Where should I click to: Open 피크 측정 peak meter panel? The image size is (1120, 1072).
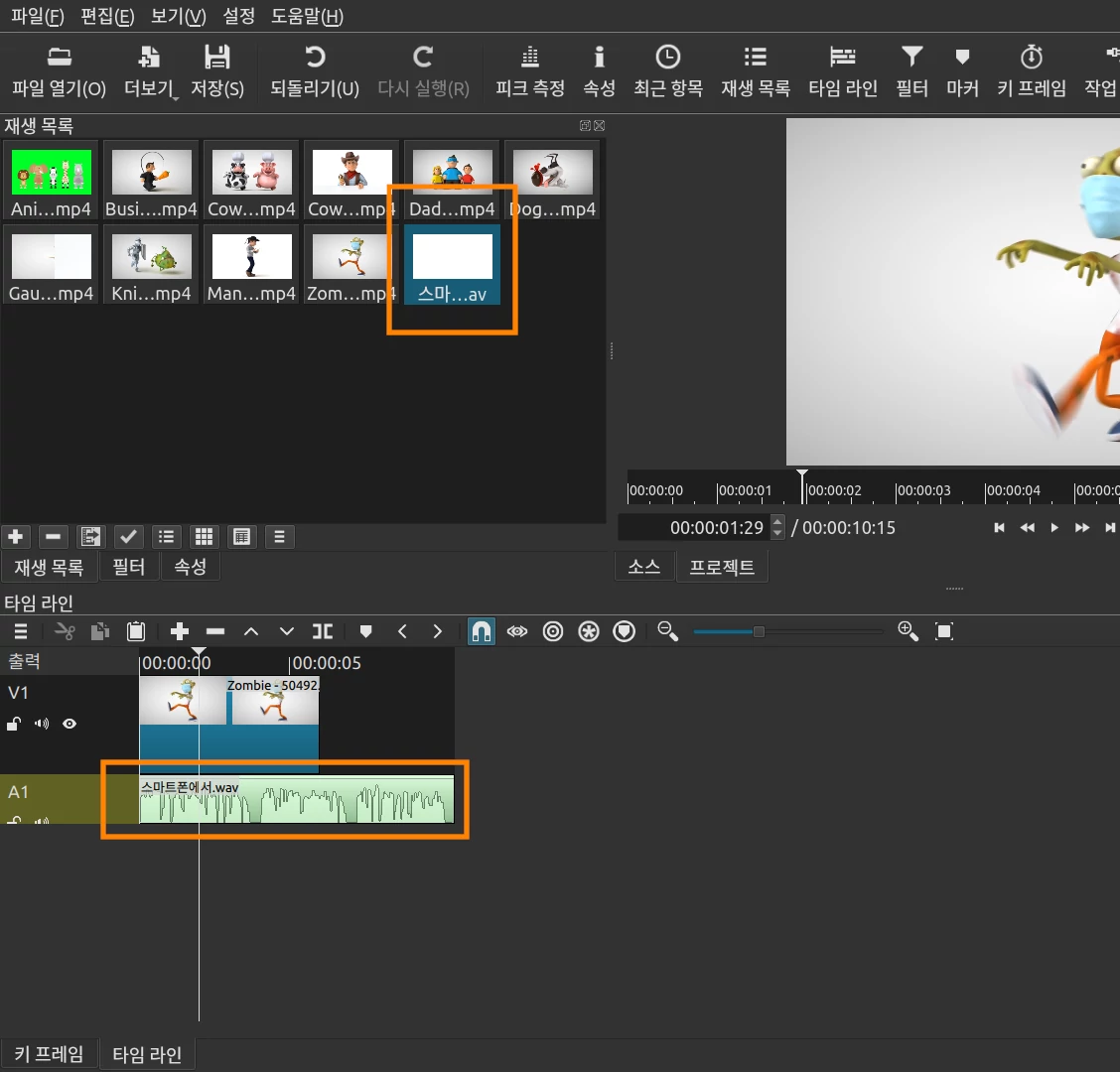coord(530,72)
